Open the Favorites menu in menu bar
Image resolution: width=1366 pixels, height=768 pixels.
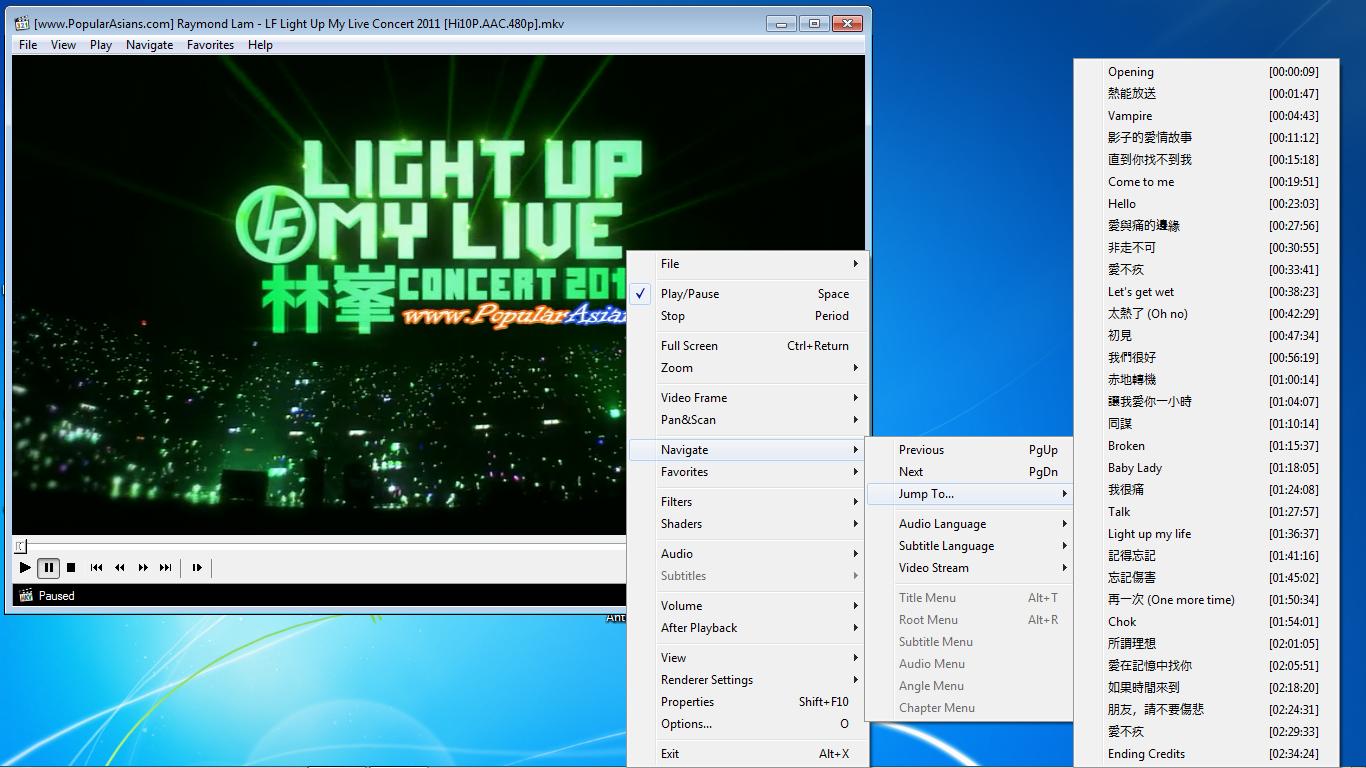(x=210, y=45)
